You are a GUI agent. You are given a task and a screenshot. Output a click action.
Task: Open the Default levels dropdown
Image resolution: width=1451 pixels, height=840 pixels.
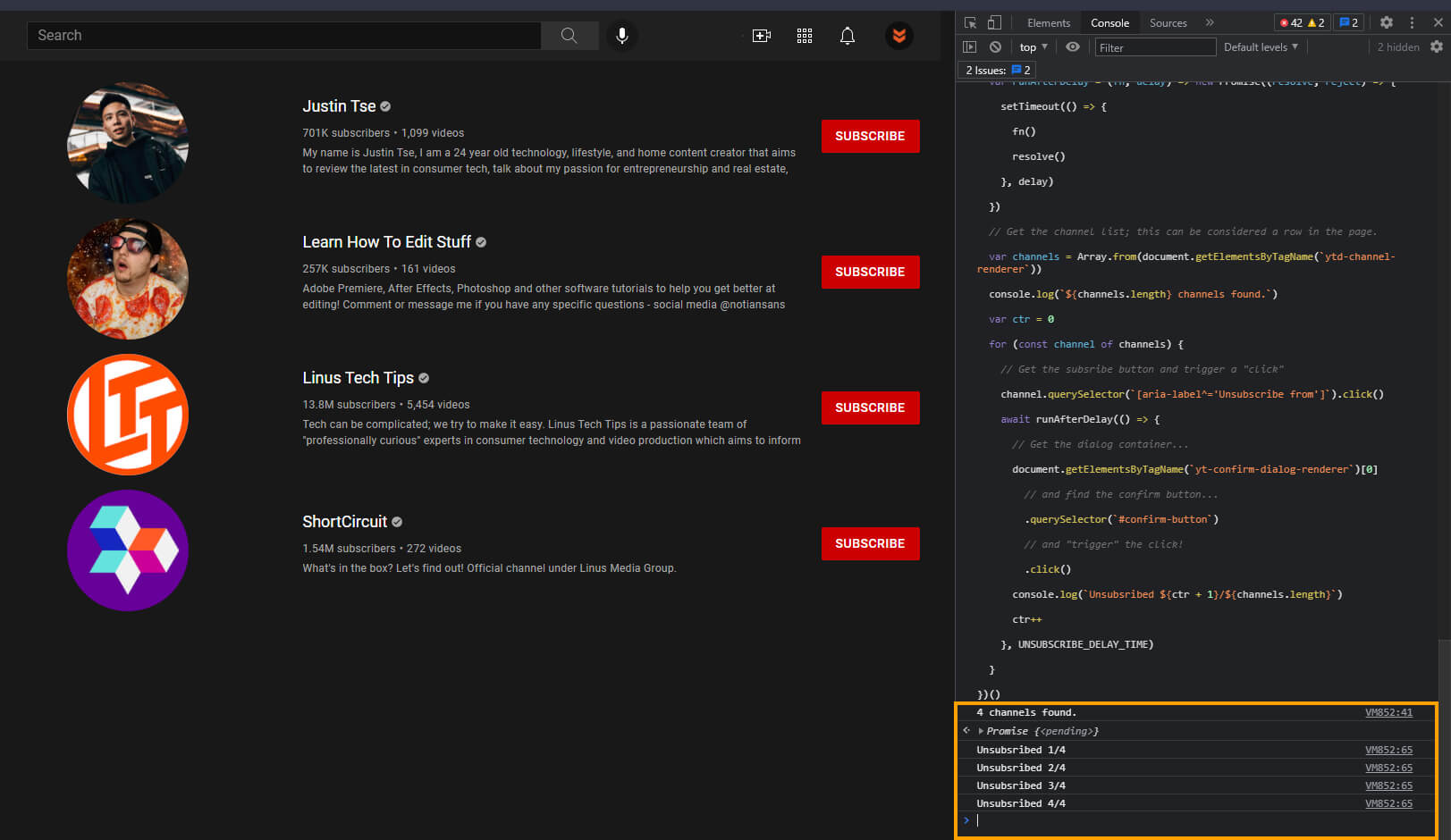tap(1261, 46)
